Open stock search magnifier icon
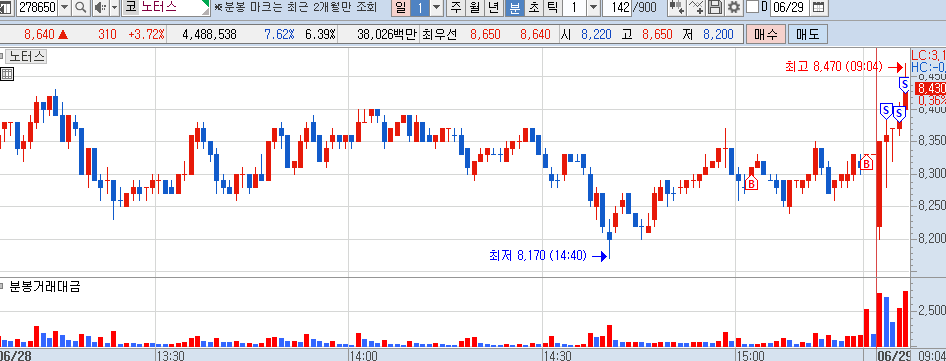The width and height of the screenshot is (946, 361). coord(81,8)
